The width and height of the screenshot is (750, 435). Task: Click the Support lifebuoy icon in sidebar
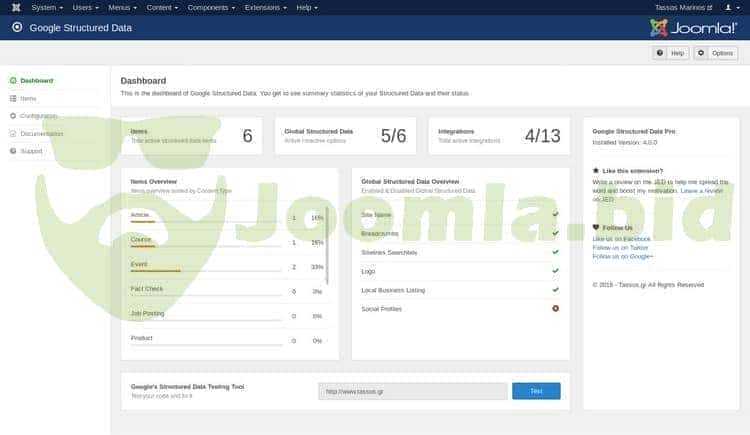pos(13,151)
